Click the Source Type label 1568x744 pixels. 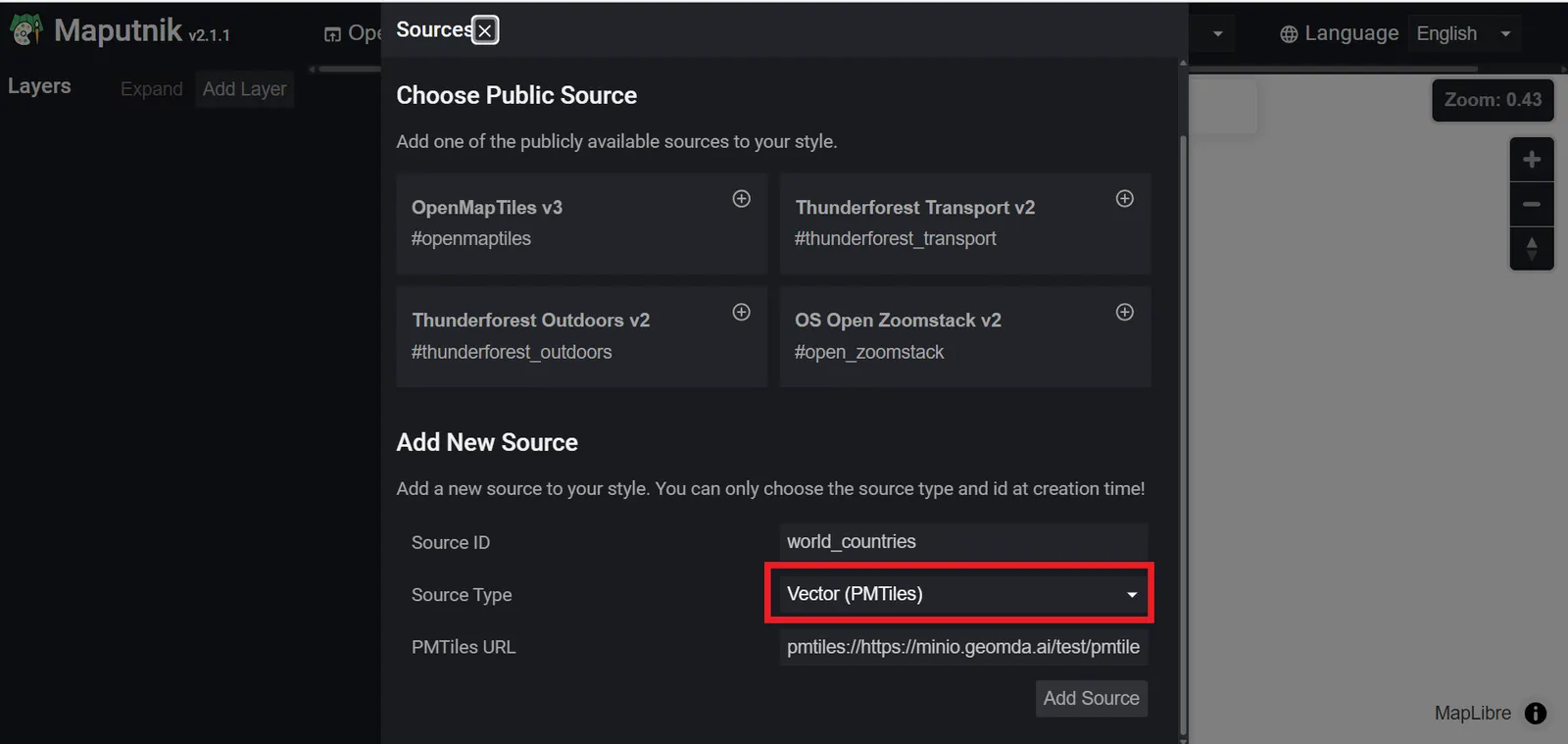pos(462,595)
